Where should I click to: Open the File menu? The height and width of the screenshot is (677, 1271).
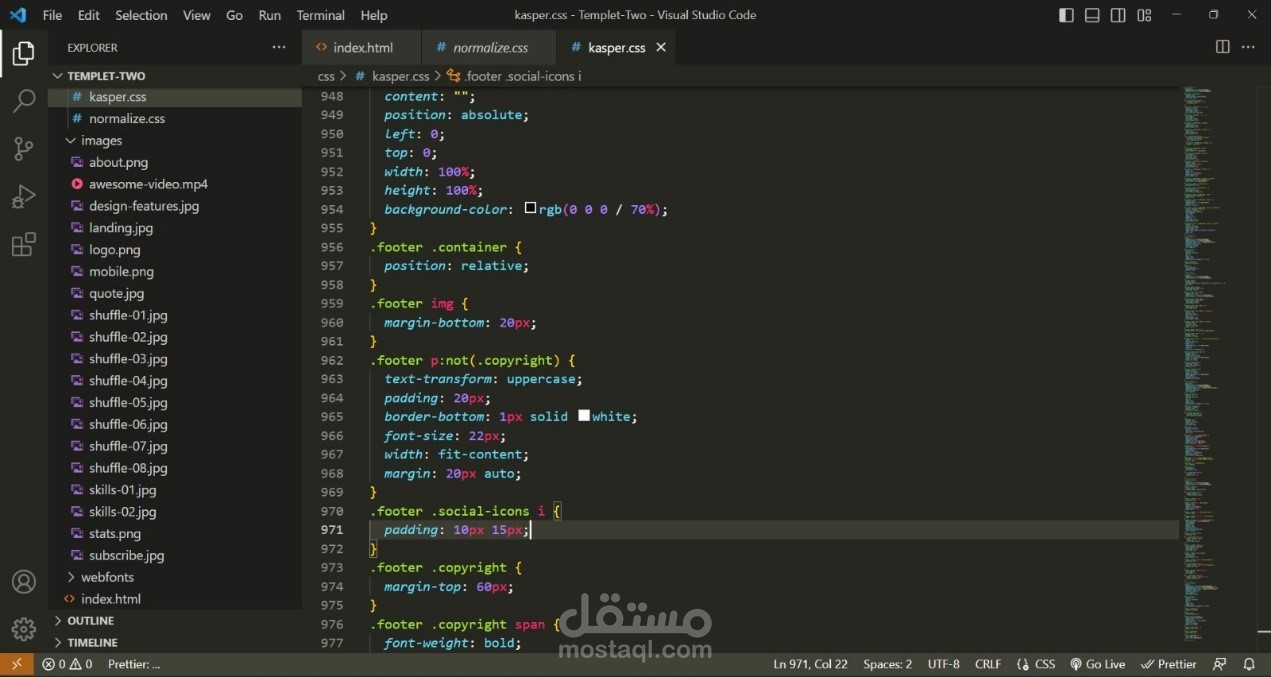coord(52,15)
